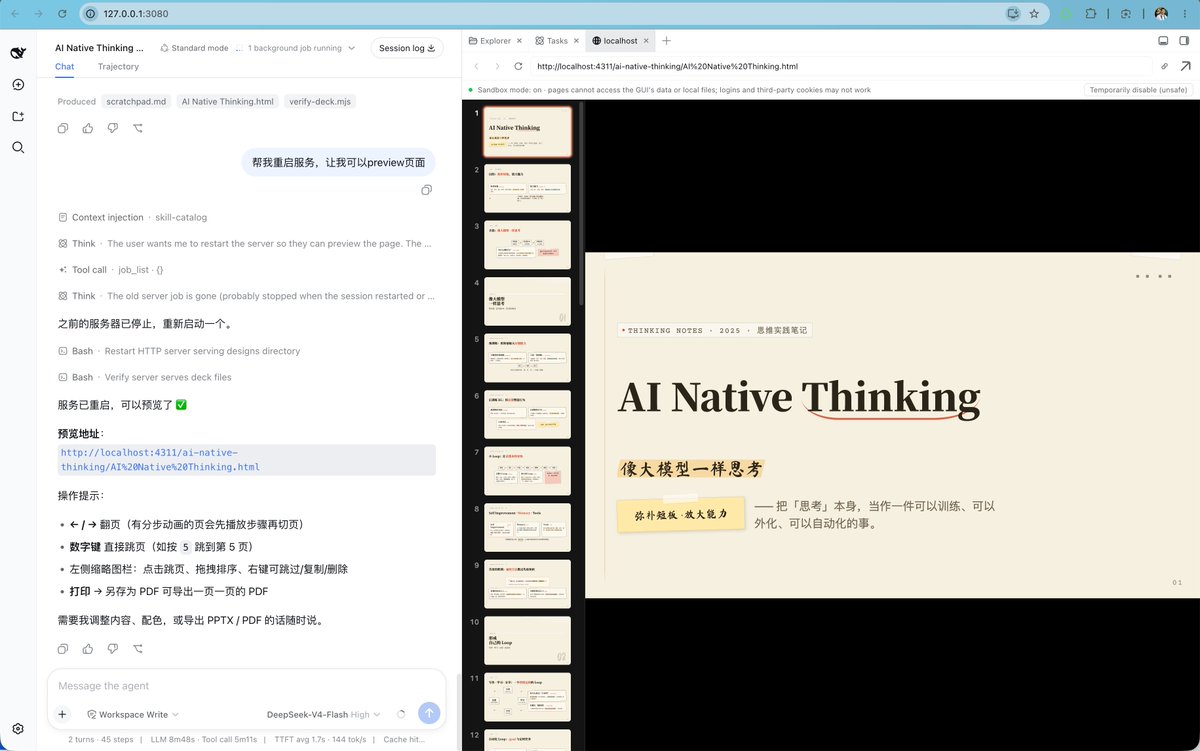Expand the Think step about restarting server
This screenshot has width=1200, height=751.
tap(246, 243)
